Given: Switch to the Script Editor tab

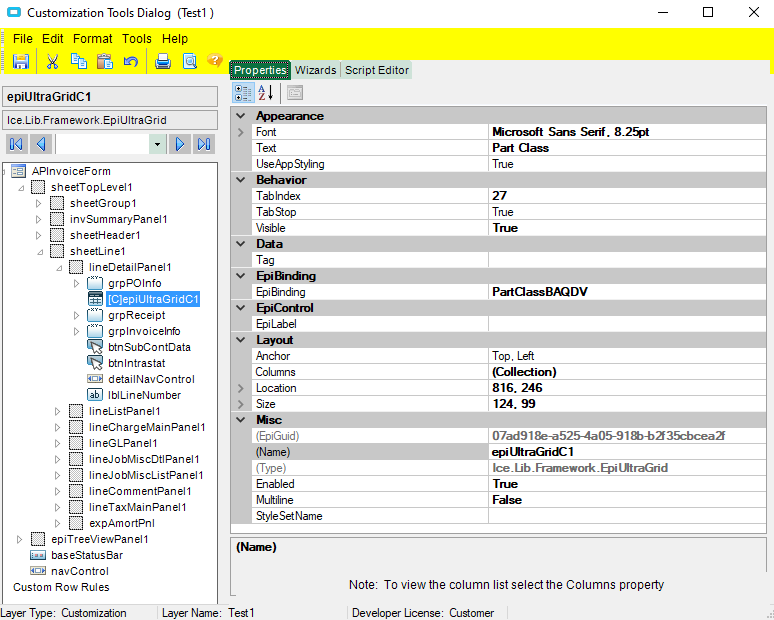Looking at the screenshot, I should tap(377, 70).
